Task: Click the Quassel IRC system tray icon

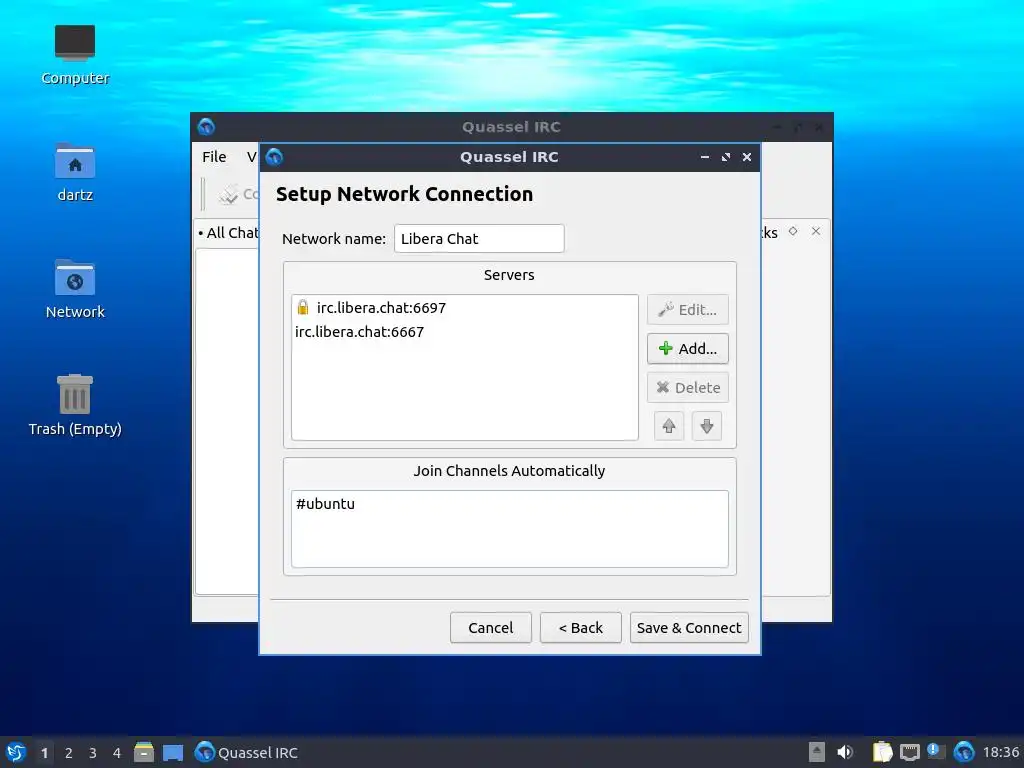Action: point(964,752)
